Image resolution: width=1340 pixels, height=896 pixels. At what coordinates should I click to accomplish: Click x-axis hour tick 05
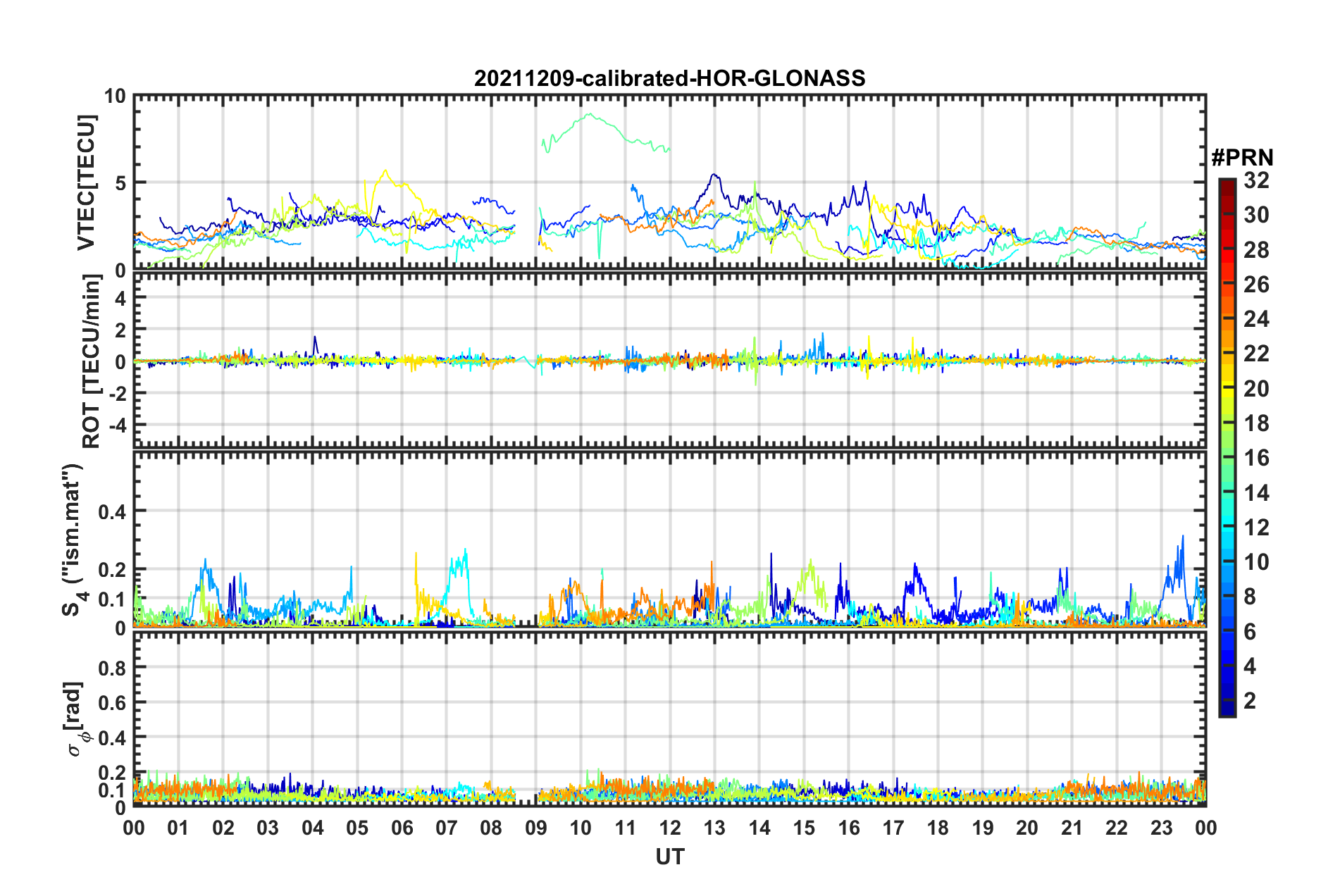coord(357,828)
